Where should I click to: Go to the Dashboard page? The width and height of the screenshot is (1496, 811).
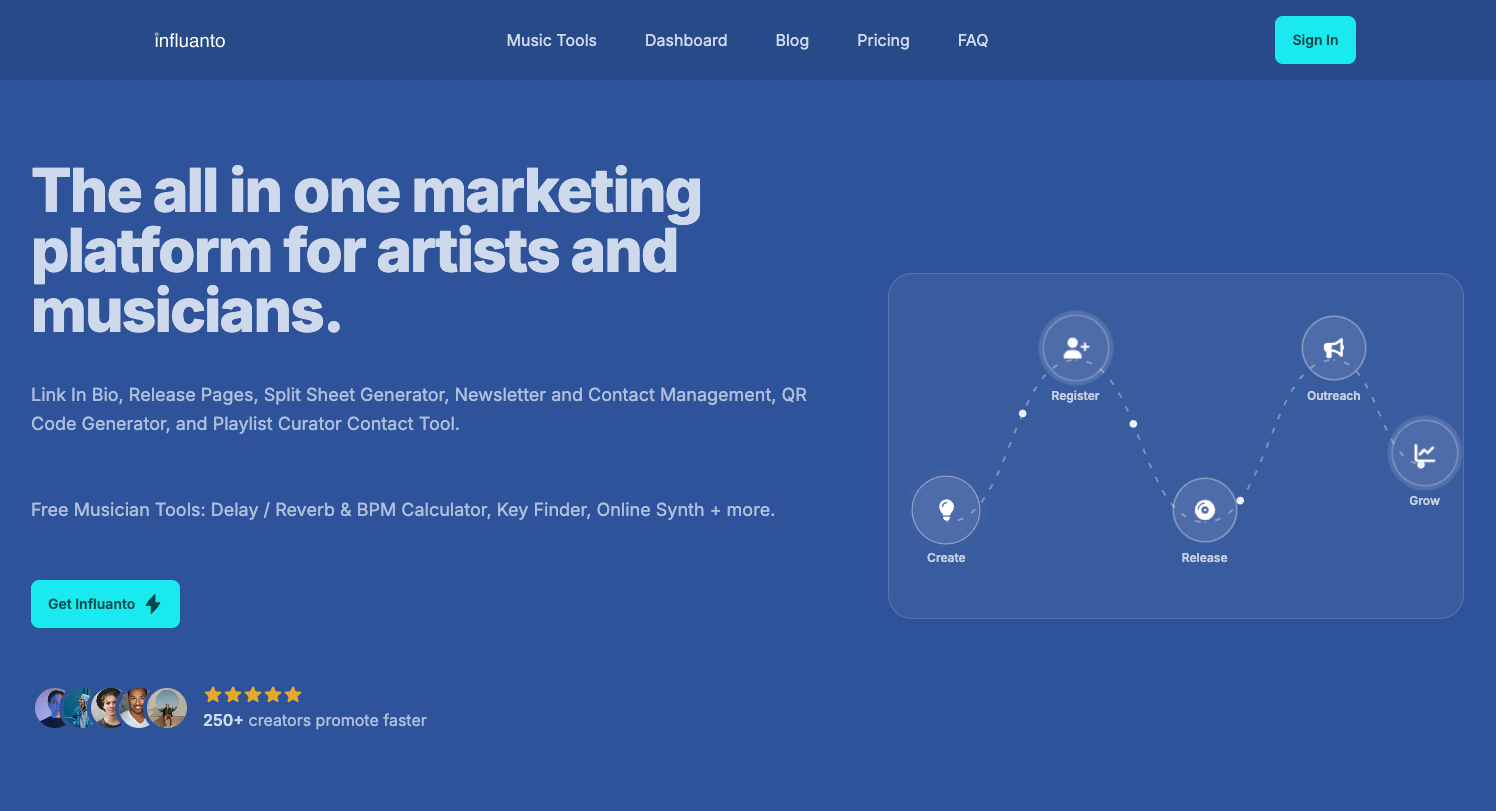[x=686, y=40]
